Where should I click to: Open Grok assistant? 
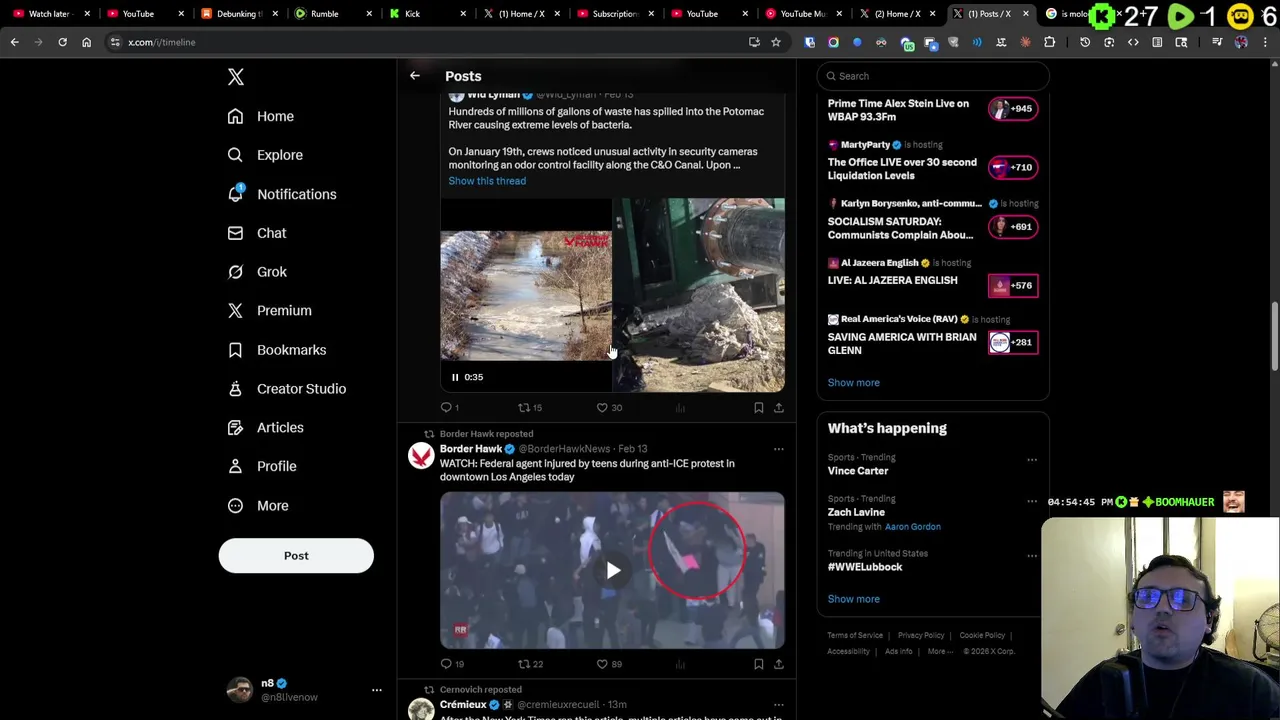pos(257,272)
